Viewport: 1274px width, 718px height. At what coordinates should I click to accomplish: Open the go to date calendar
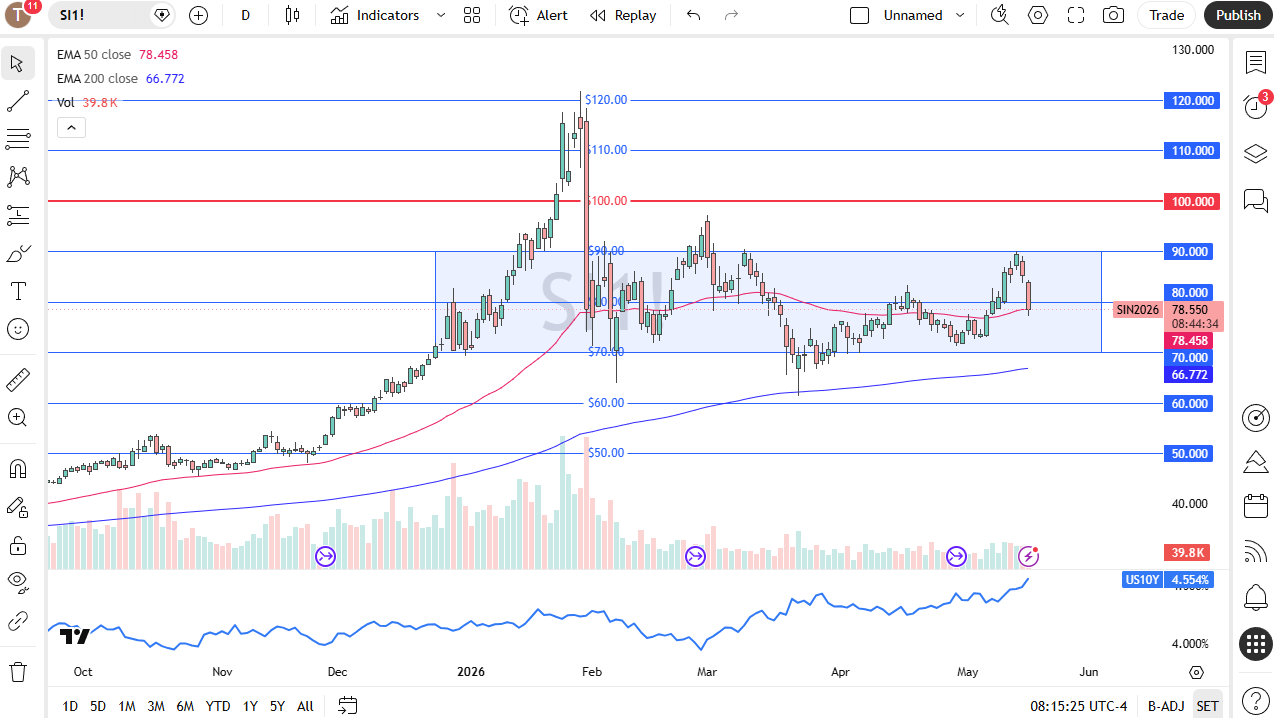347,706
